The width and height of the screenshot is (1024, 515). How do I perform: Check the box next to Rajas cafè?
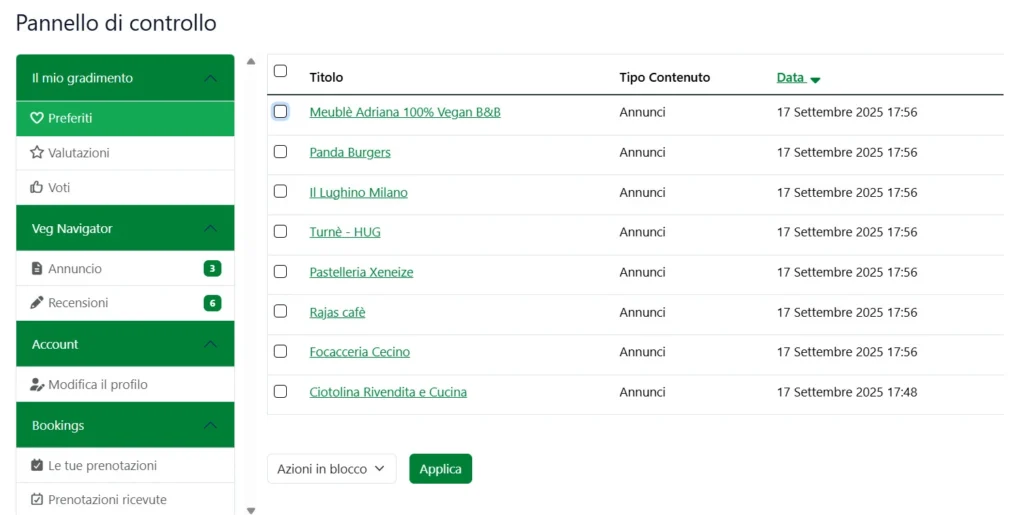pos(280,311)
